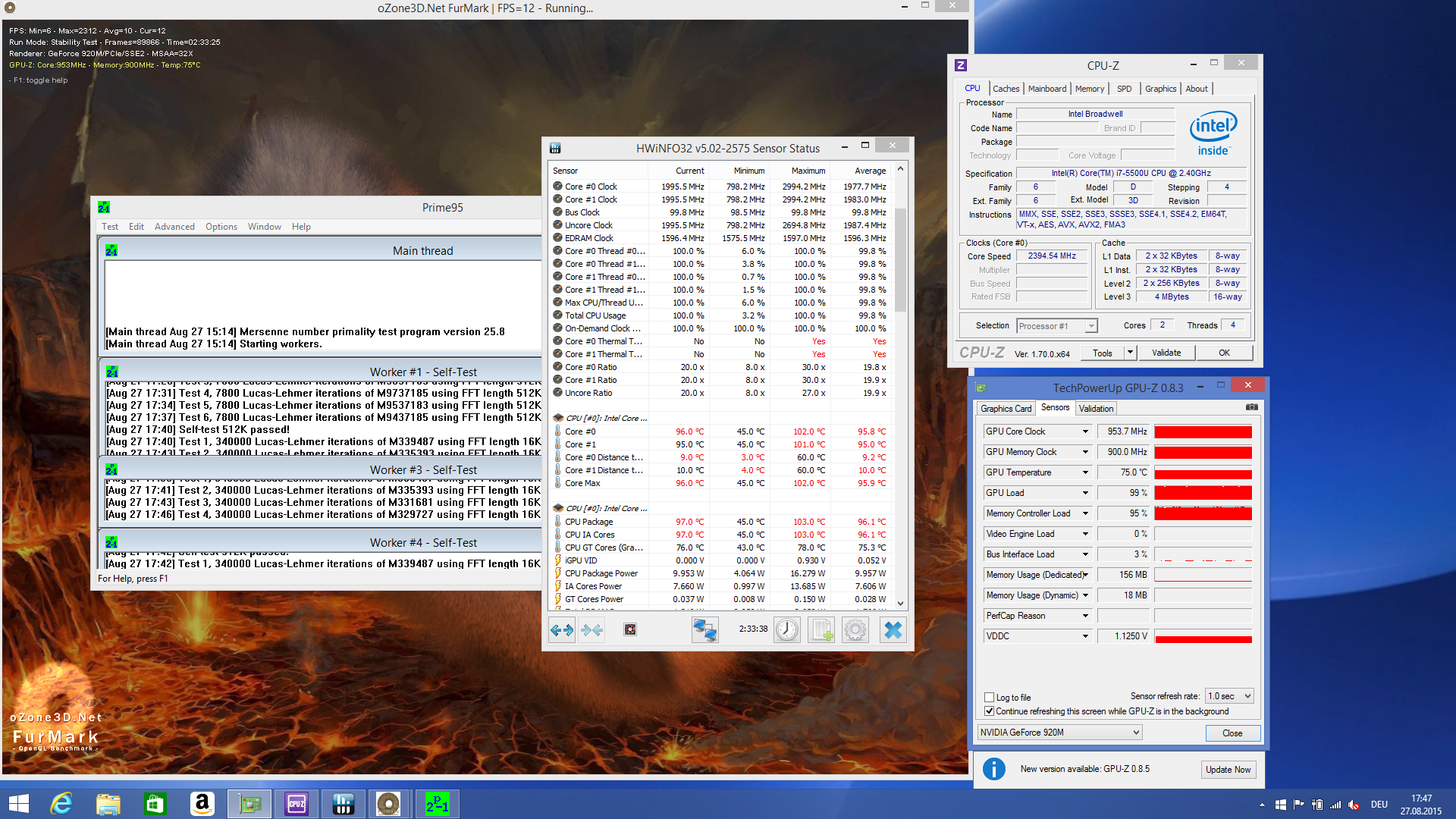Open File Explorer from taskbar
Viewport: 1456px width, 819px height.
[108, 804]
